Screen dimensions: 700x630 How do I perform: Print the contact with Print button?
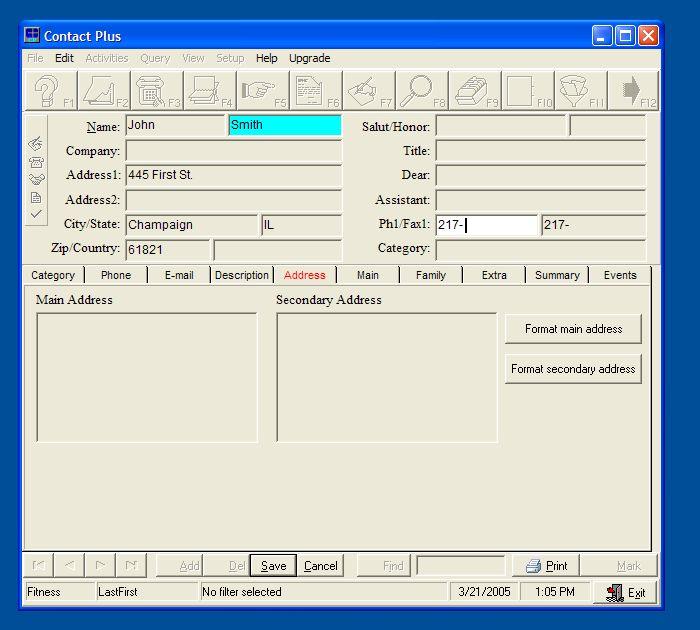[546, 566]
